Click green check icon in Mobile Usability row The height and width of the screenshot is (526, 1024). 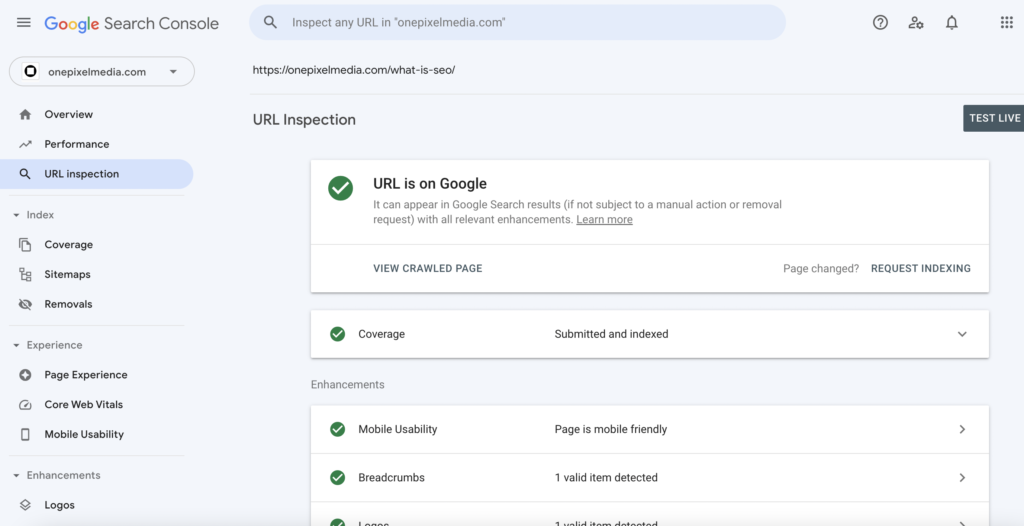338,429
